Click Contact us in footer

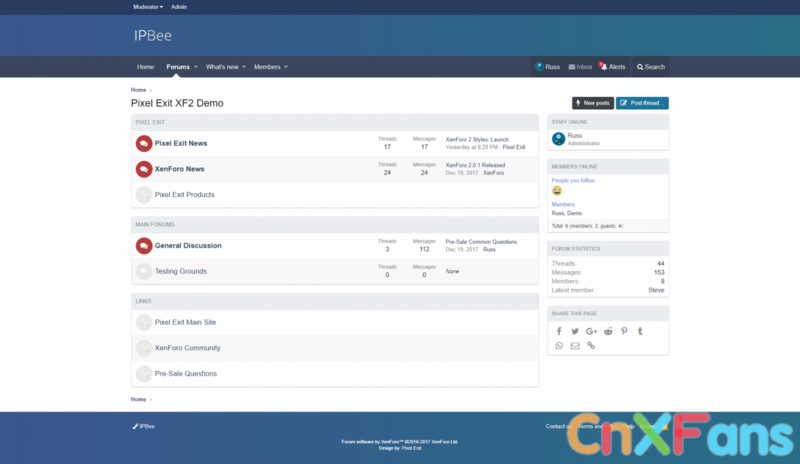[x=558, y=426]
